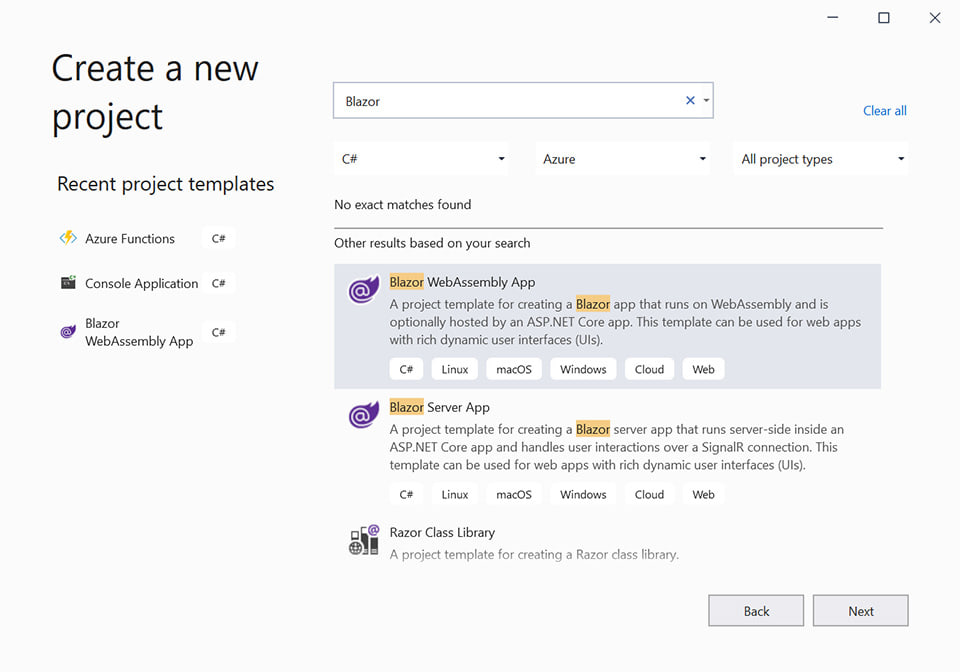Open the All project types dropdown
This screenshot has width=960, height=672.
[820, 159]
